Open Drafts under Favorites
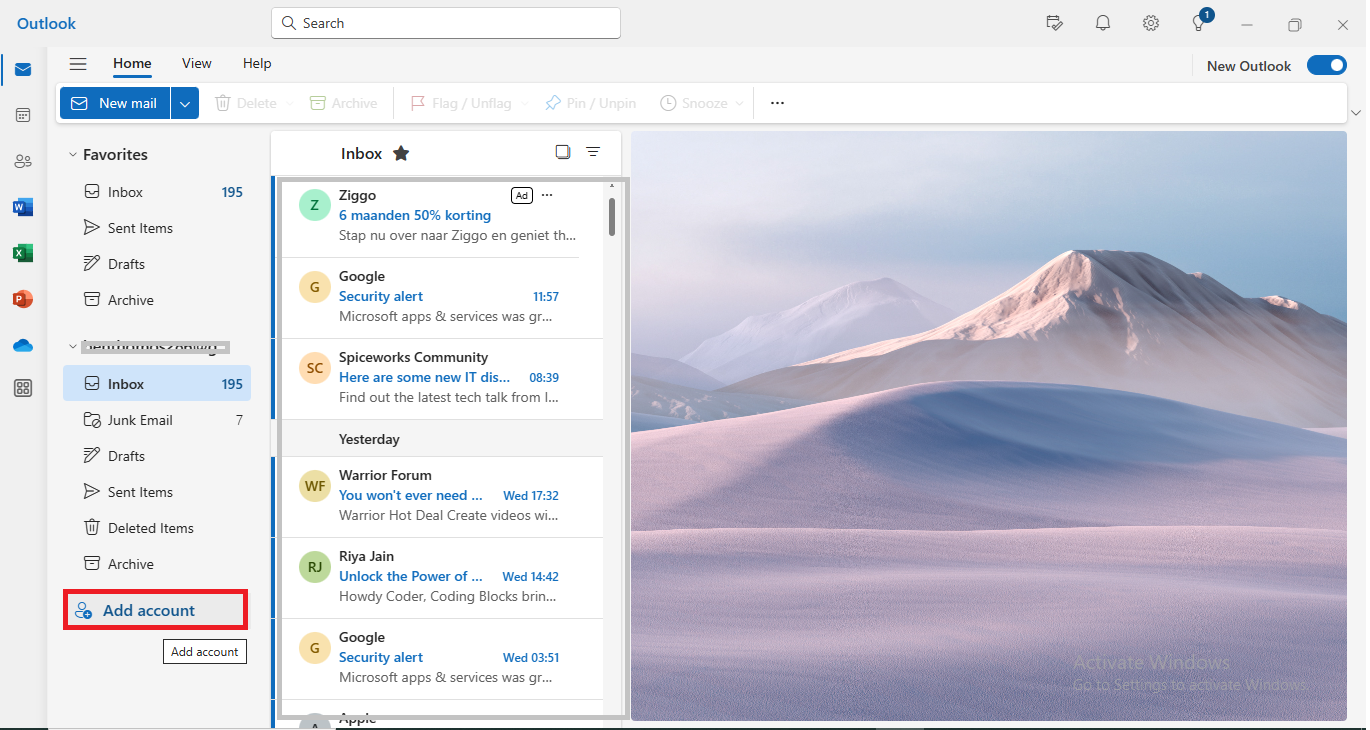1370x730 pixels. pyautogui.click(x=157, y=264)
